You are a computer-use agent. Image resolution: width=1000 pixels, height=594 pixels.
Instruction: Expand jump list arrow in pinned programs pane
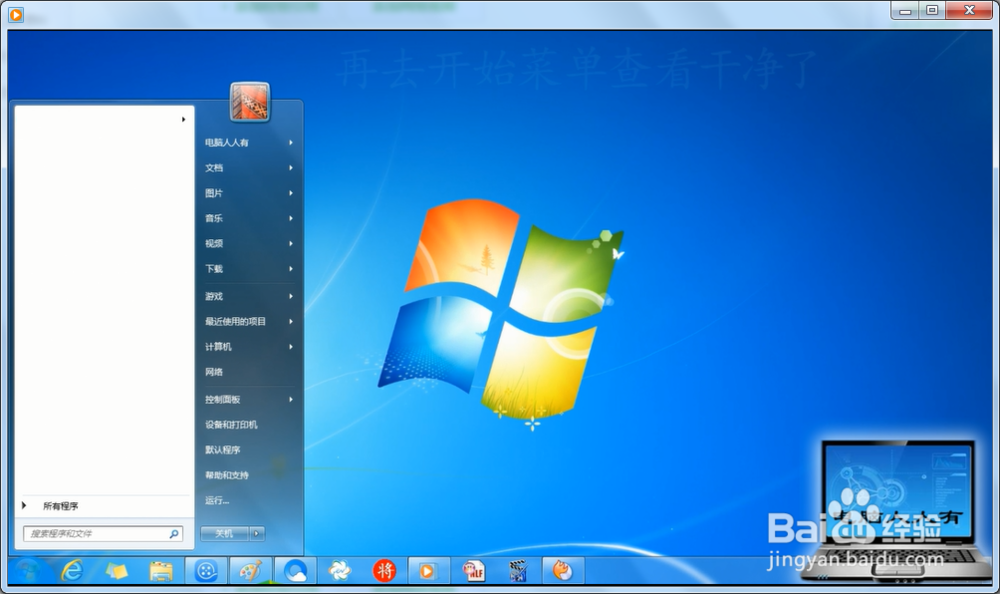pos(183,119)
